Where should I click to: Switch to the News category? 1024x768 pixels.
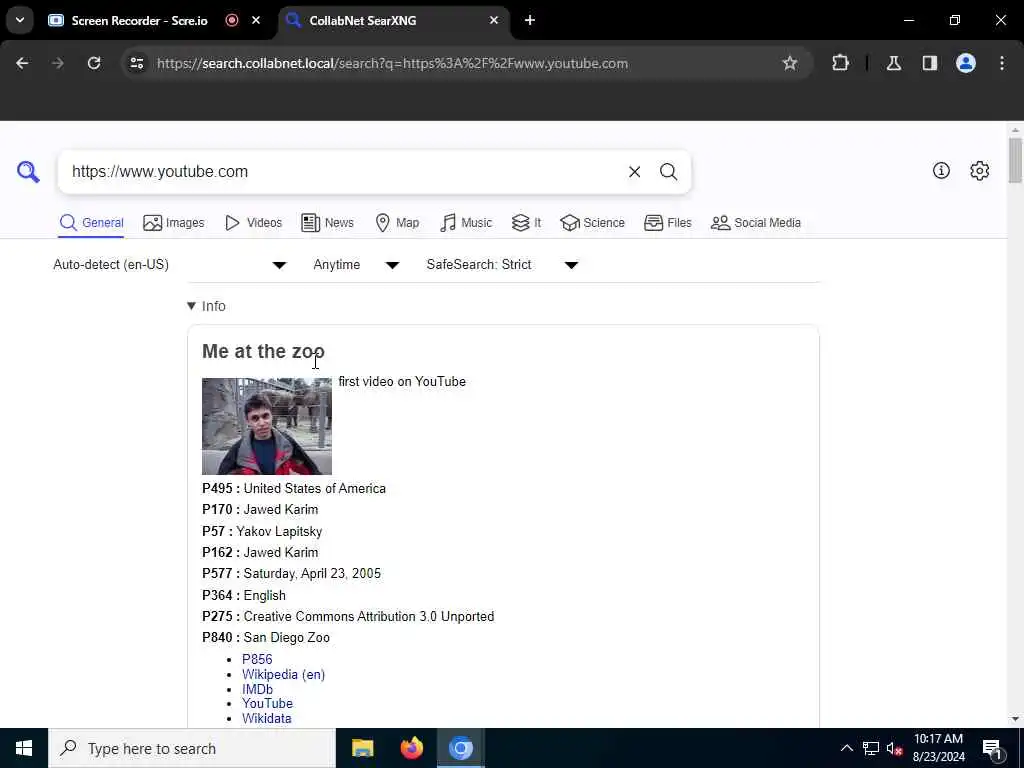pyautogui.click(x=327, y=223)
